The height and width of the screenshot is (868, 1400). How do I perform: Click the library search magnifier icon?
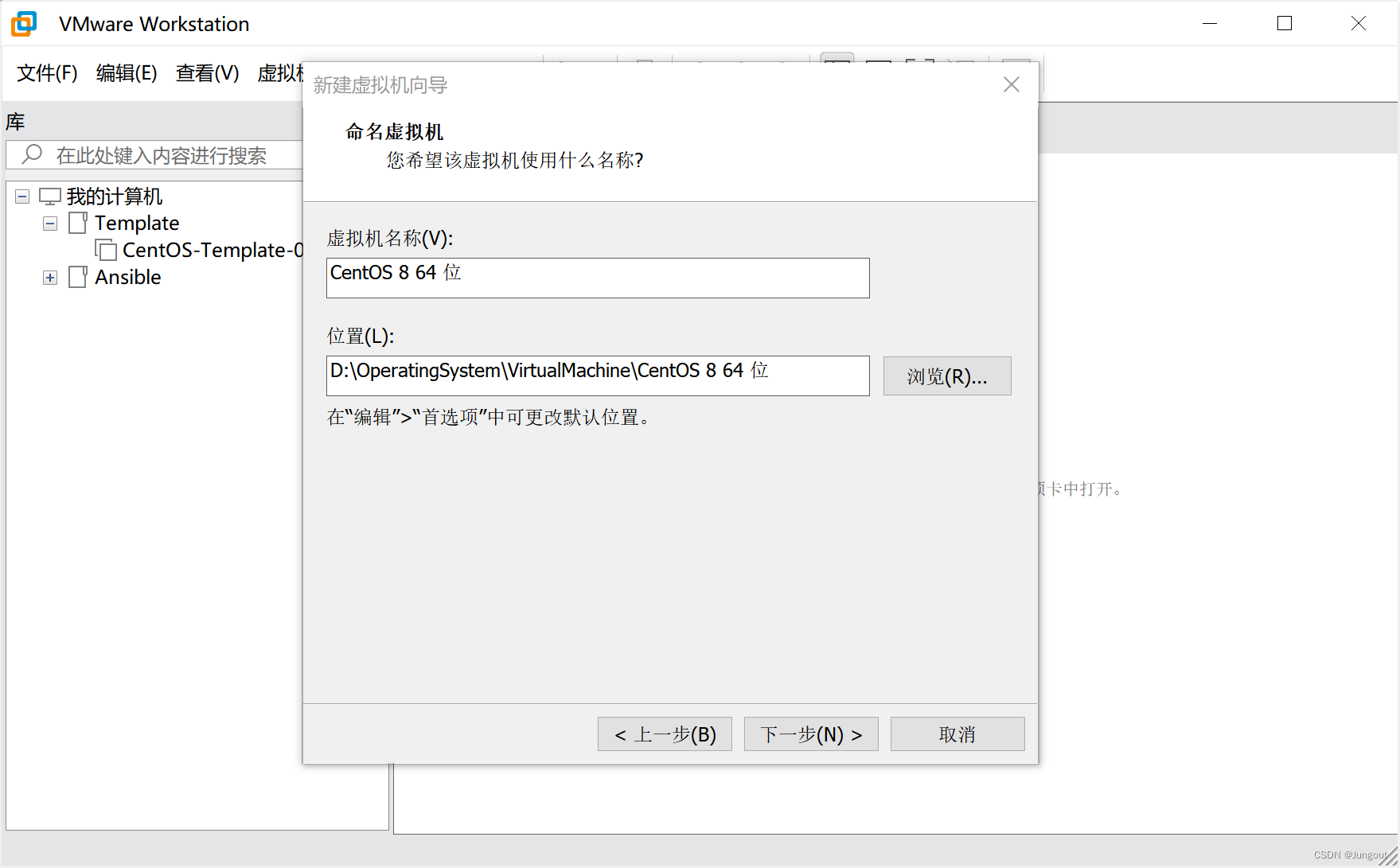32,154
